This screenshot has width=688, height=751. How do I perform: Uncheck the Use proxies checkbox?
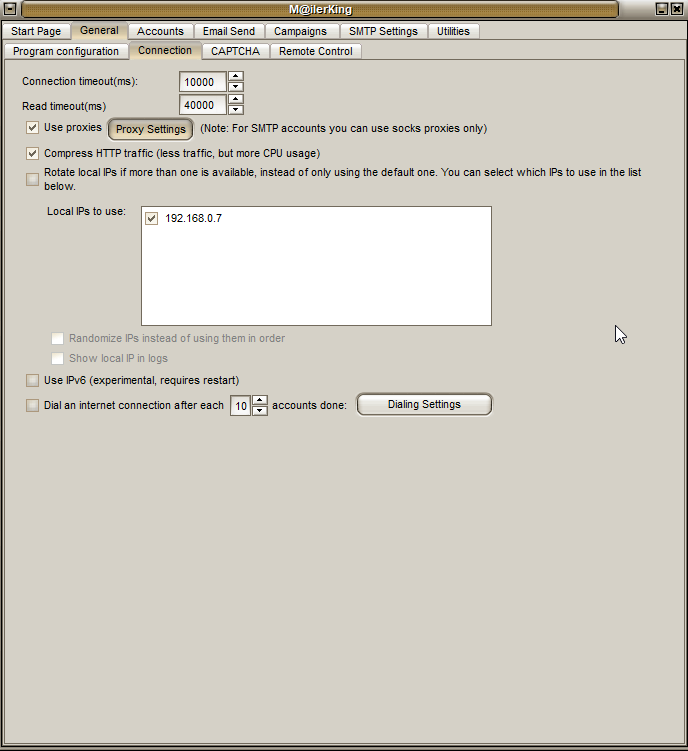32,127
